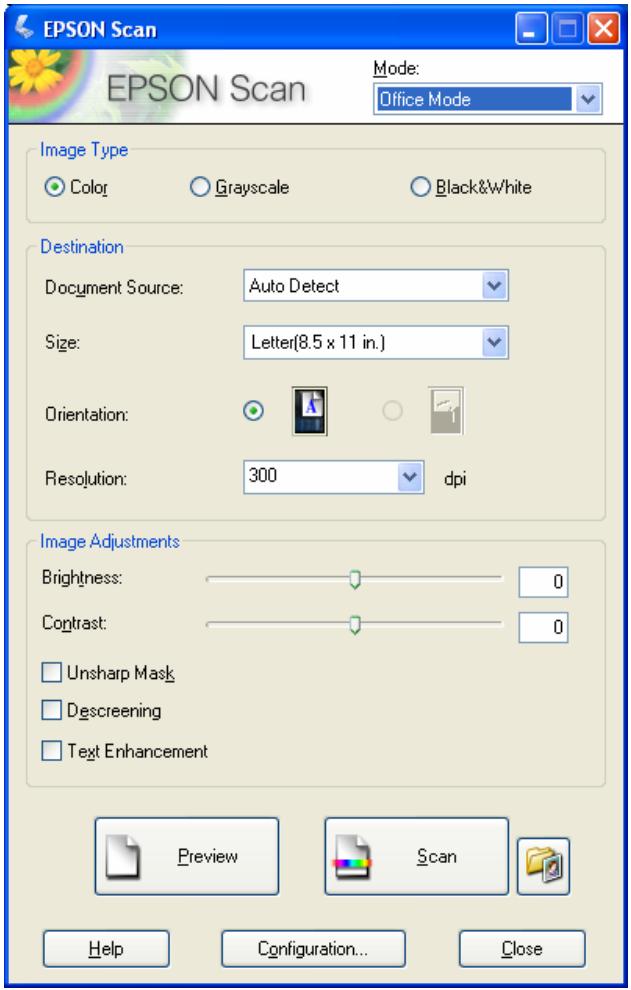The width and height of the screenshot is (631, 990).
Task: Click the Brightness slider handle
Action: [354, 577]
